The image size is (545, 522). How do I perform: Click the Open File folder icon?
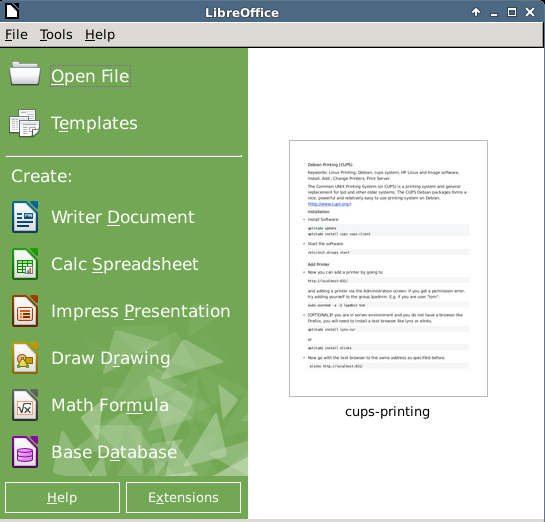[25, 73]
